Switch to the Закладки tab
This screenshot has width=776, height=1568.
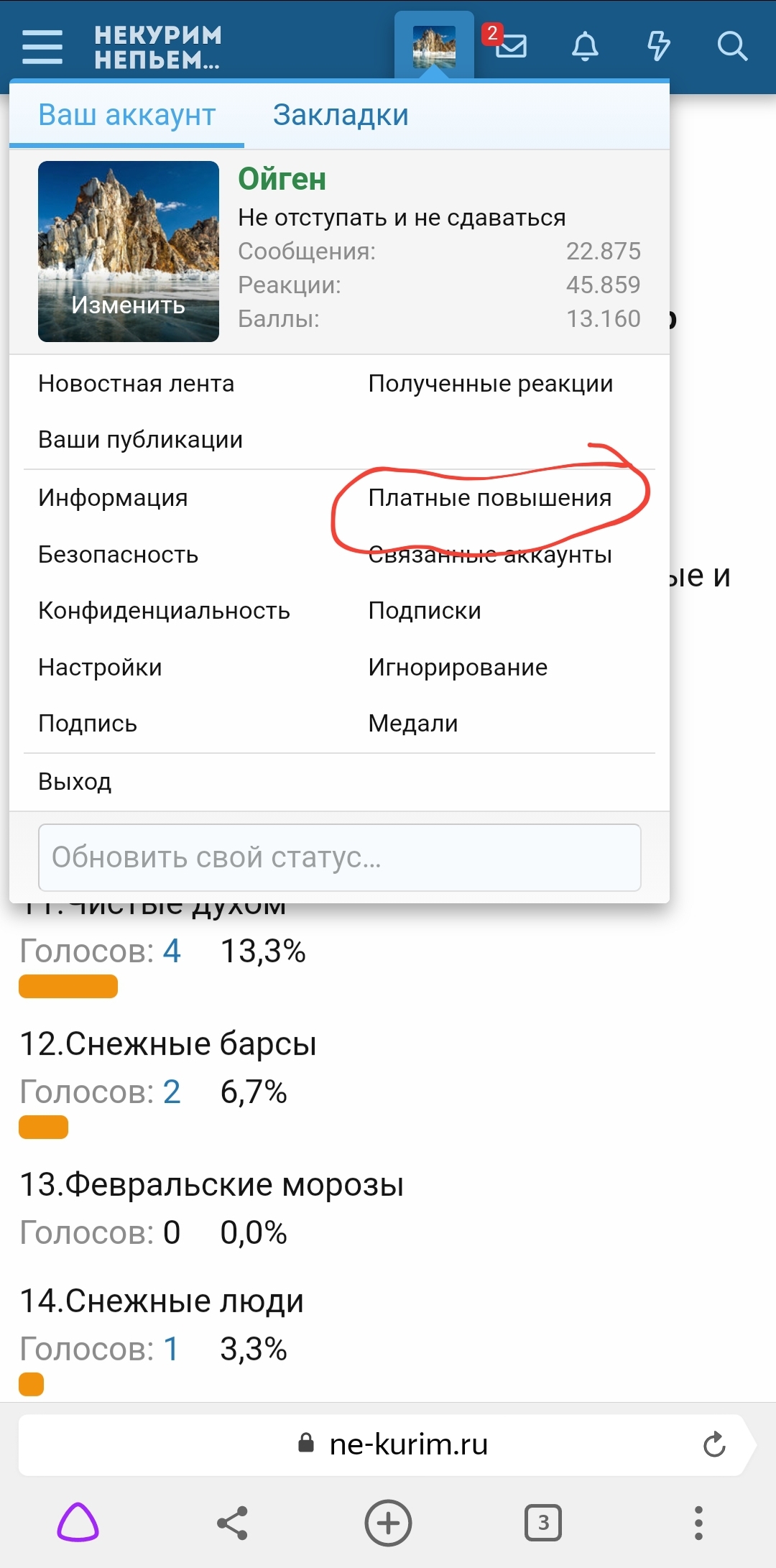340,114
